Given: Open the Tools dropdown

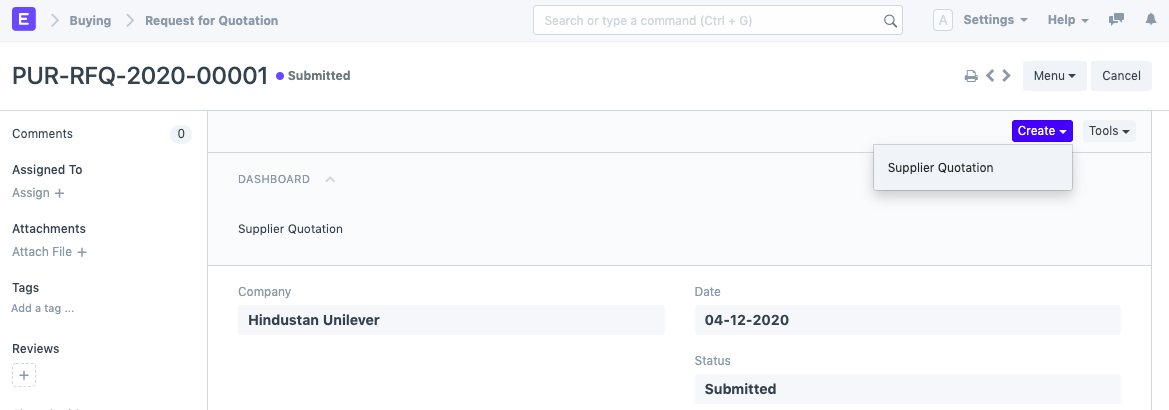Looking at the screenshot, I should (1109, 131).
